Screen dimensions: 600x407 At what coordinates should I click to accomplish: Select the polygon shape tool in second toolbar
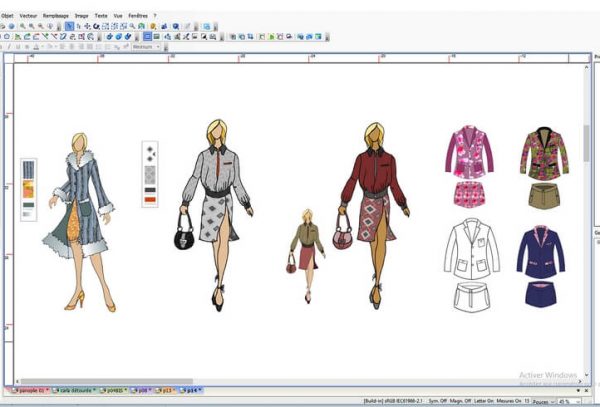pyautogui.click(x=7, y=37)
